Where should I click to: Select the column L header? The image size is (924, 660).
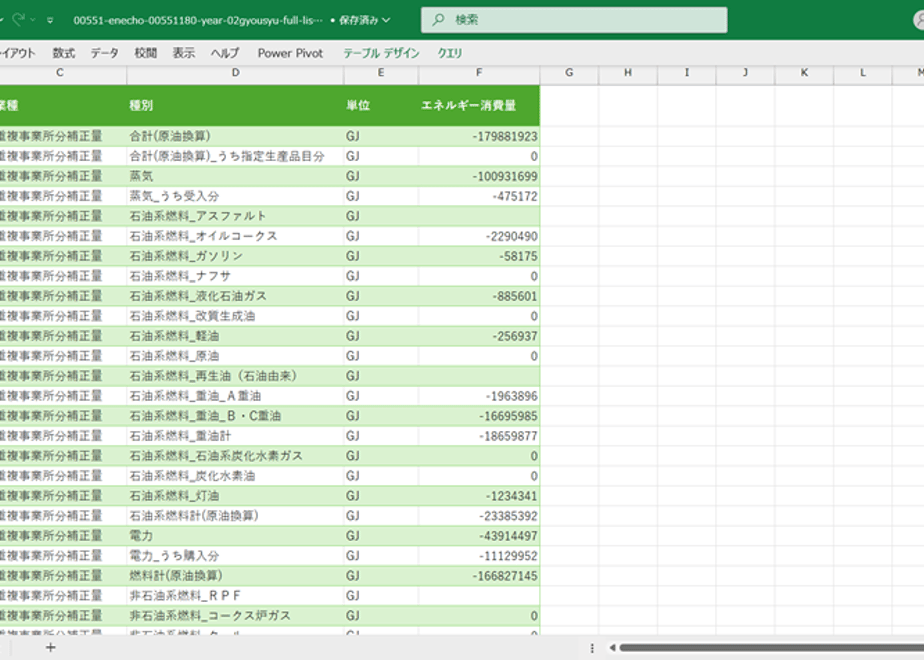pyautogui.click(x=863, y=73)
